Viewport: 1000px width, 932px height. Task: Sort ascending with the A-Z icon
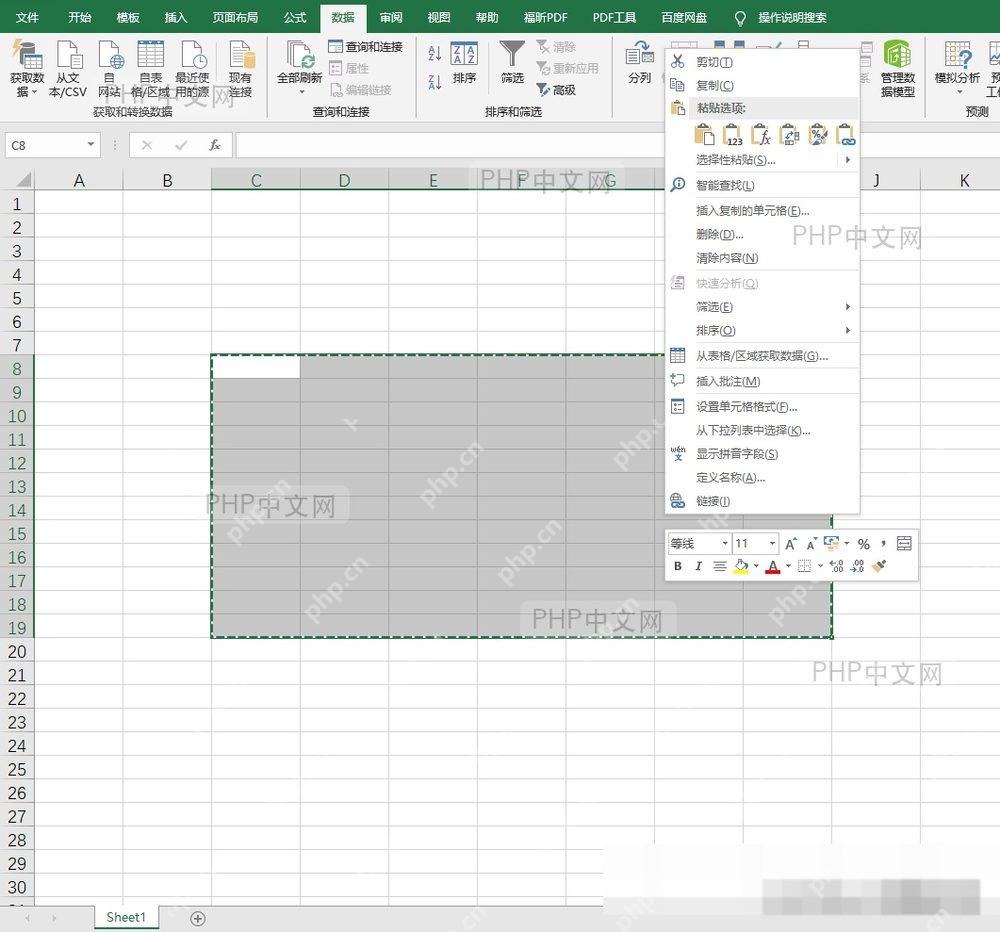click(x=434, y=54)
